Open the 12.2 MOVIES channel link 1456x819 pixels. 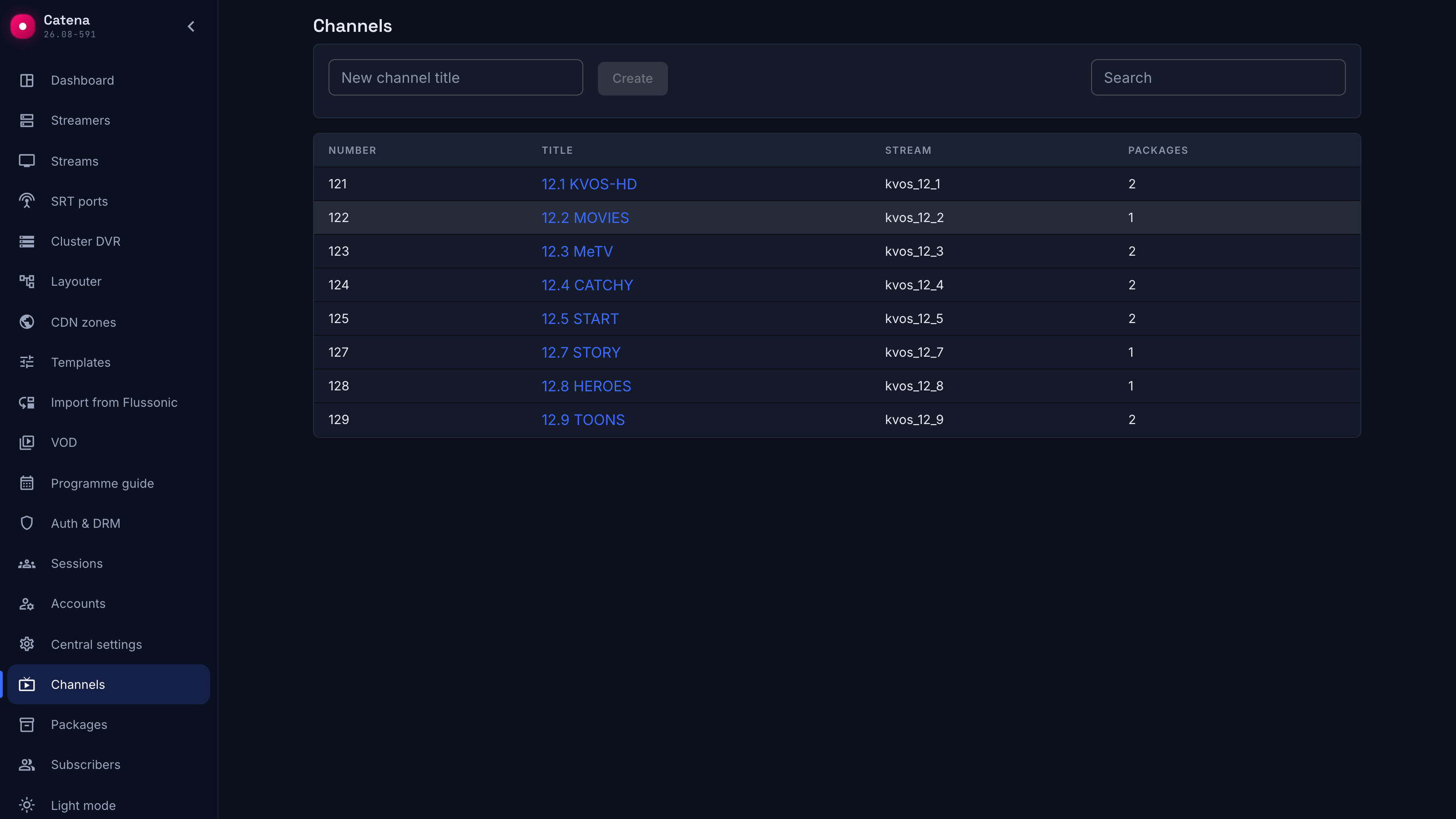[x=585, y=217]
